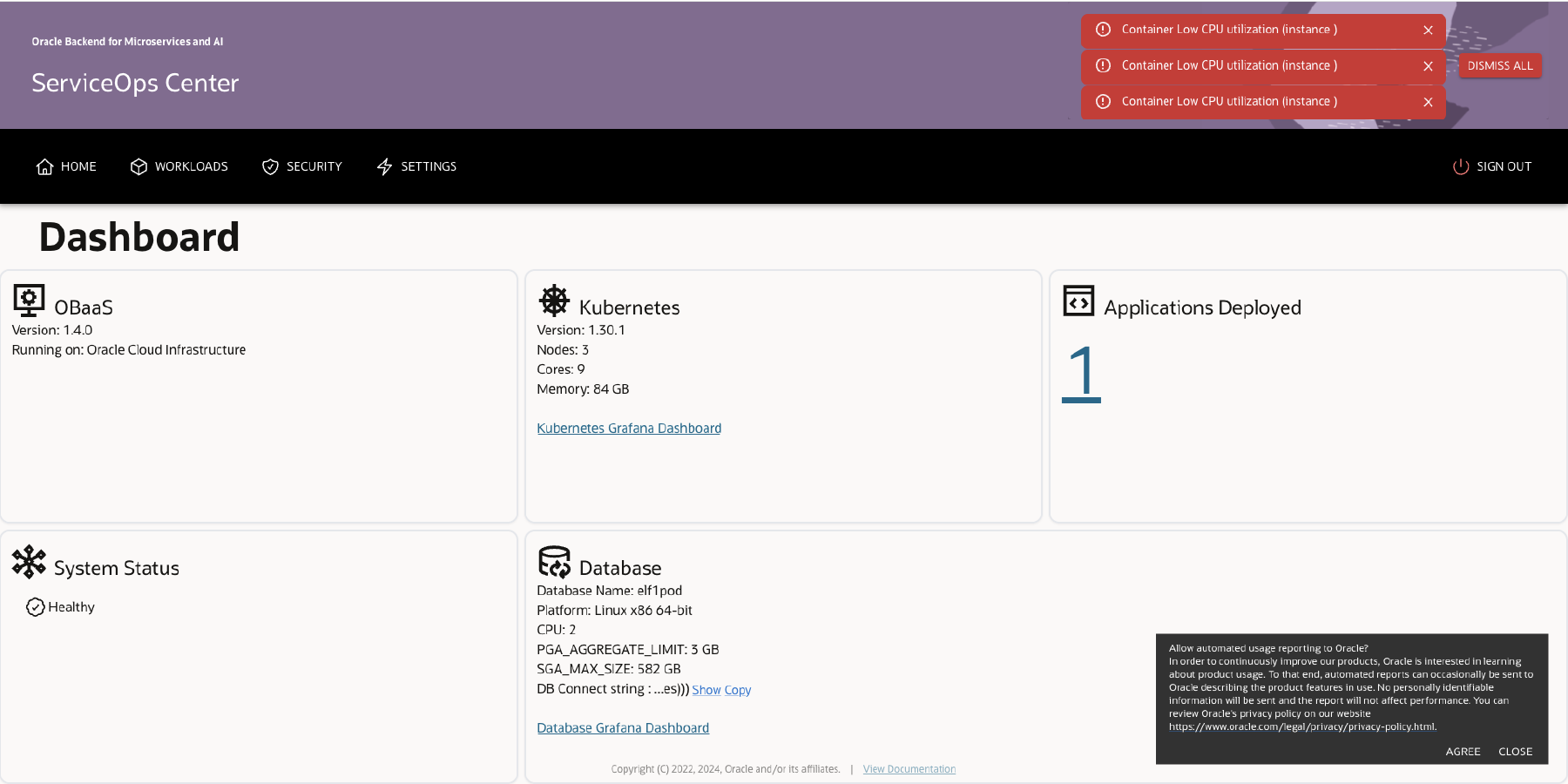
Task: Click the System Status snowflake icon
Action: point(30,562)
